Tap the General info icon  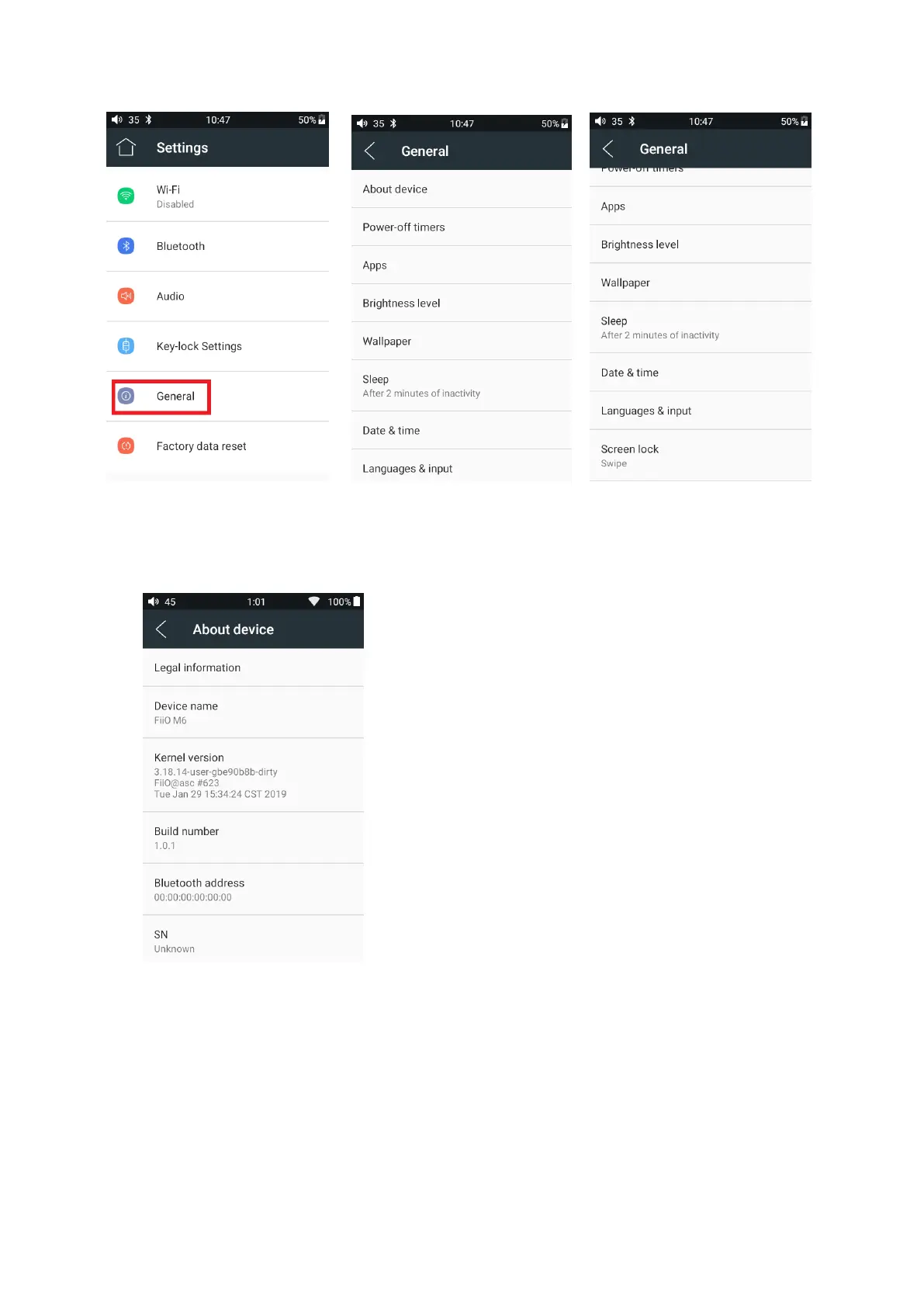click(126, 396)
